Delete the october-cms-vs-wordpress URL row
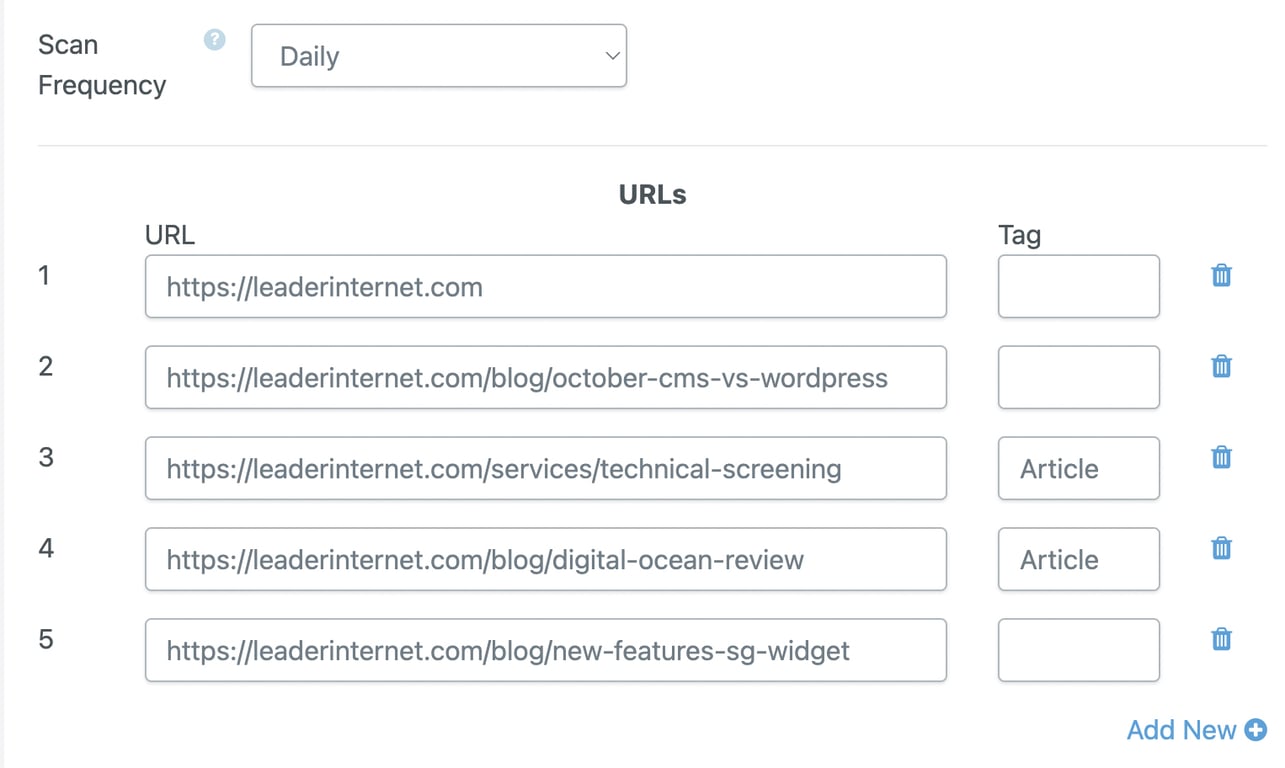Screen dimensions: 1285x768 (1221, 367)
